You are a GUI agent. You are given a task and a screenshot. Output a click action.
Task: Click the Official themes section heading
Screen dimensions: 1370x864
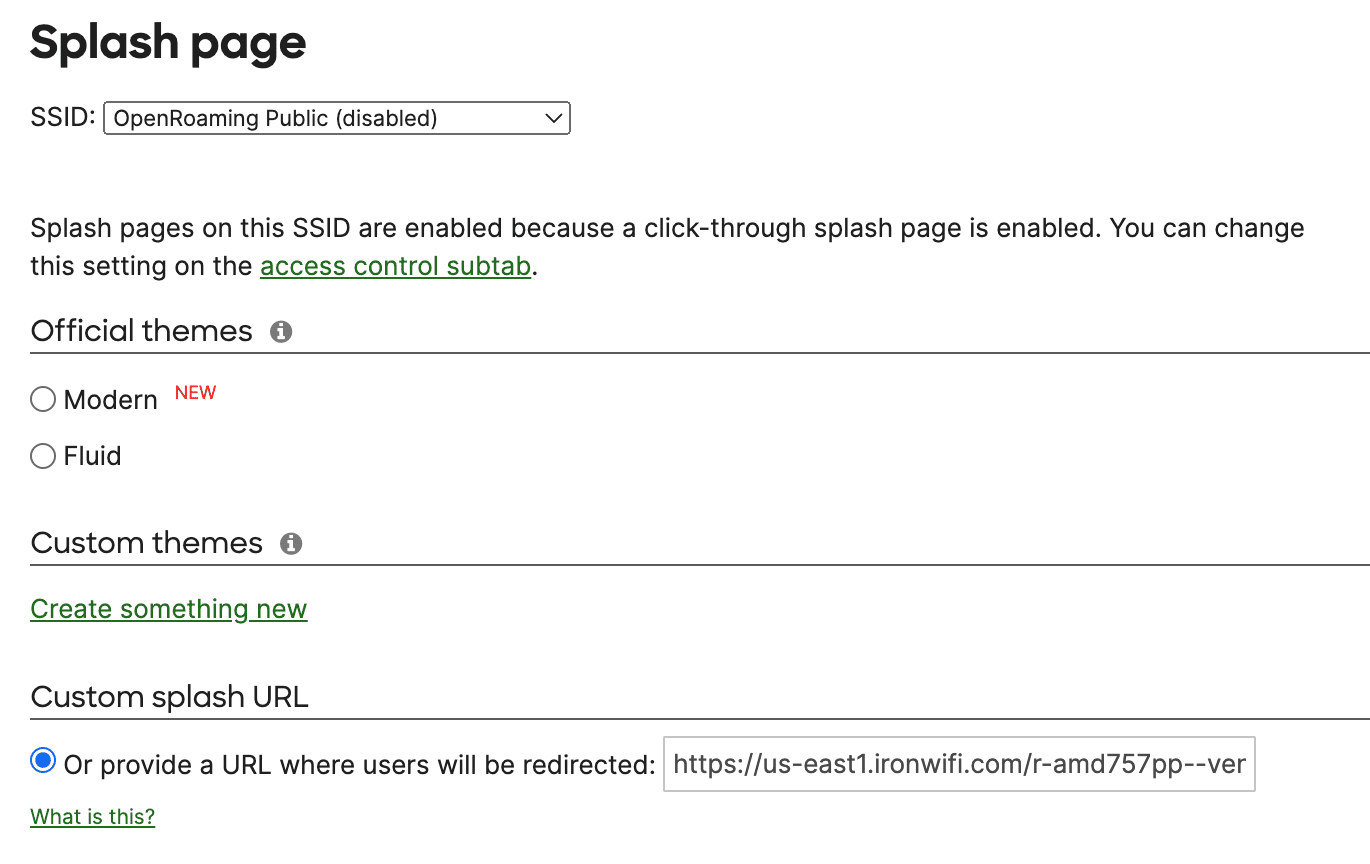(x=142, y=331)
